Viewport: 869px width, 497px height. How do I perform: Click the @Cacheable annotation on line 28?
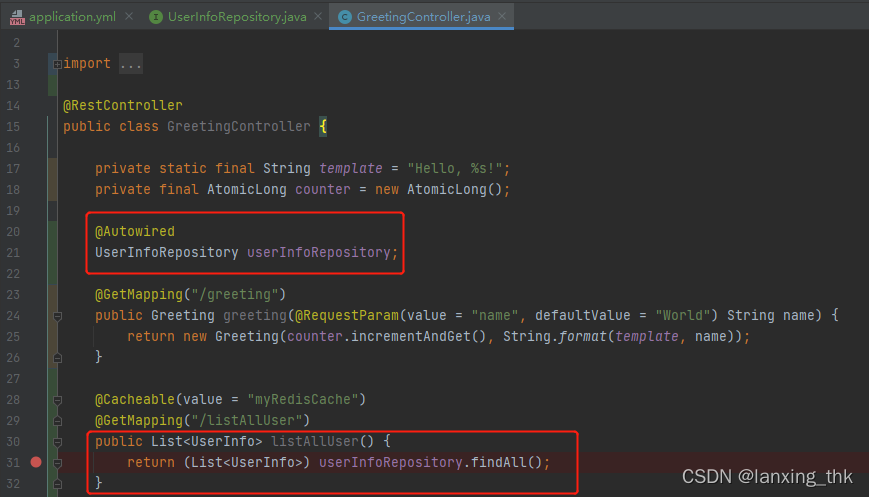[135, 400]
